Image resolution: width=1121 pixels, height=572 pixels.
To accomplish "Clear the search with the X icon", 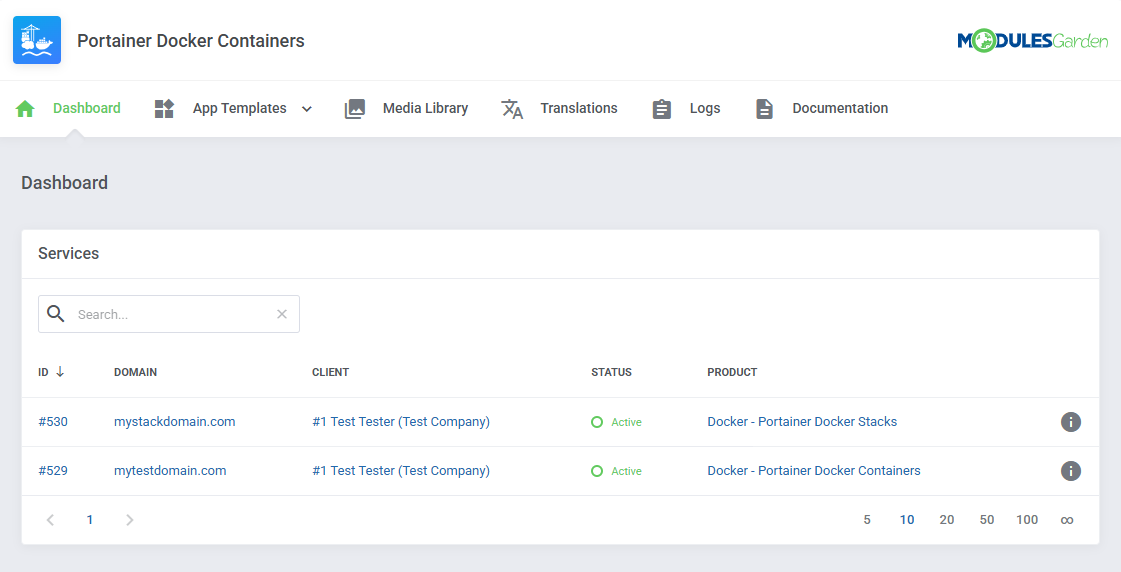I will pos(282,314).
